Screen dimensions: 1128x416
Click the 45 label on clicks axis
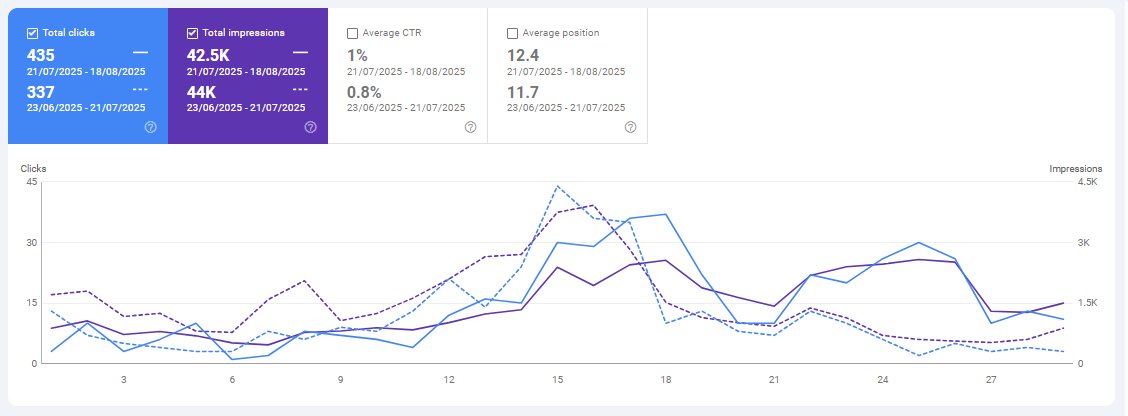click(x=32, y=181)
